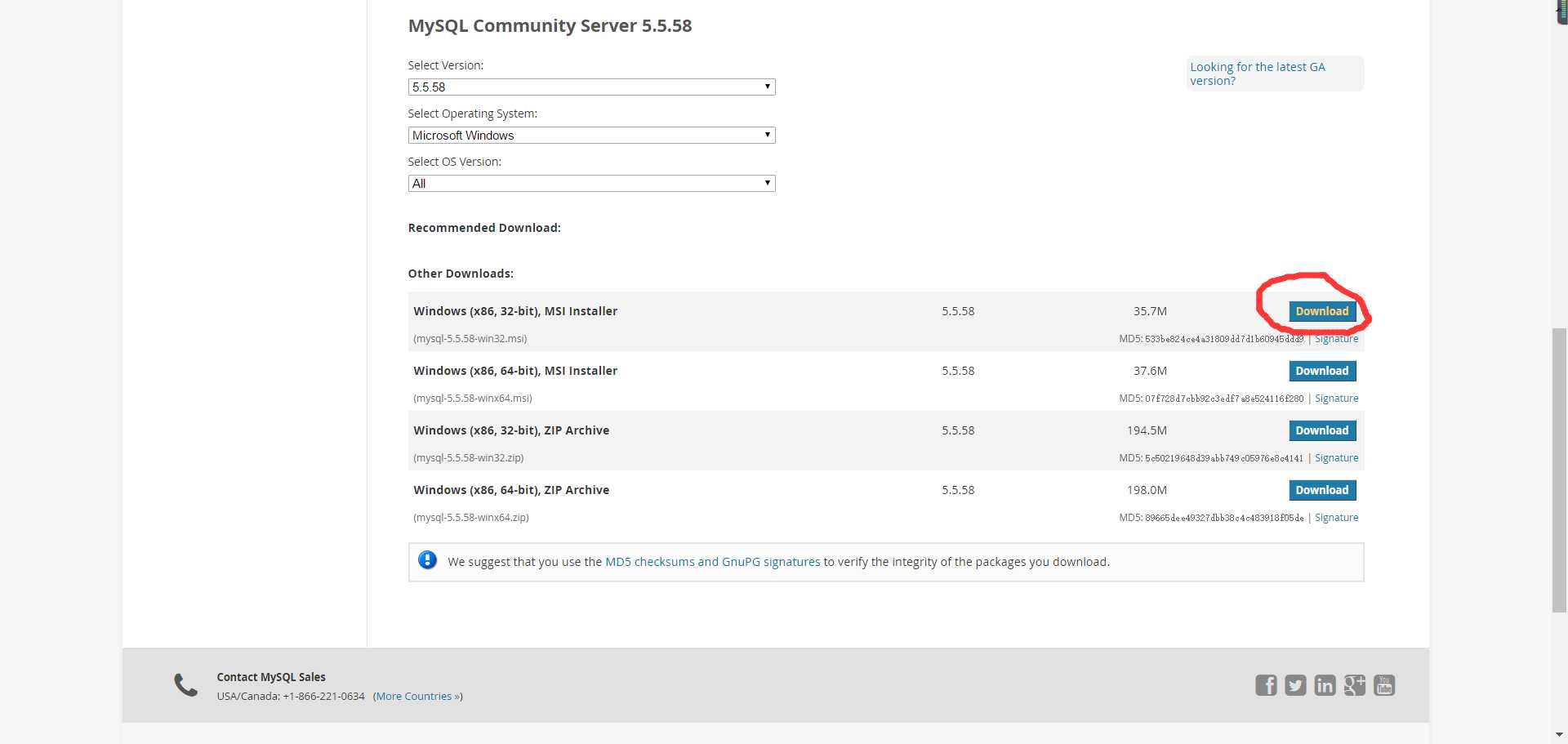Follow the 'Looking for the latest GA version?' link

[x=1258, y=74]
